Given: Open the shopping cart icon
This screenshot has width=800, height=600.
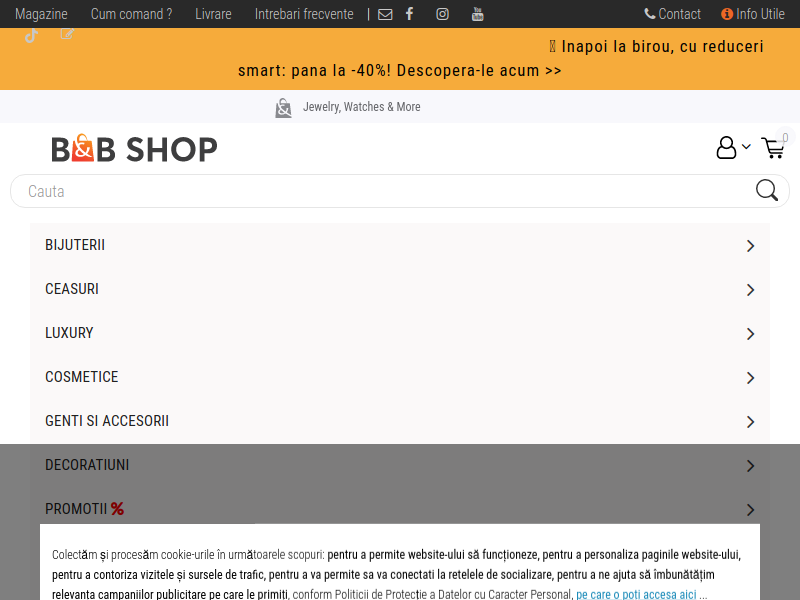Looking at the screenshot, I should (773, 148).
